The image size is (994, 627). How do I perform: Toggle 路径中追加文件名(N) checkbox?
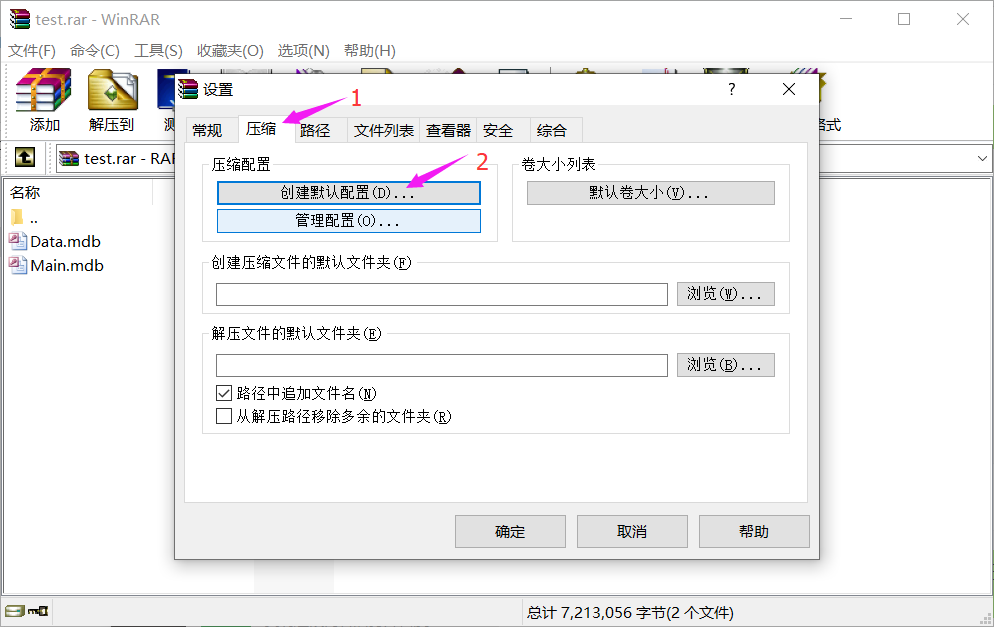pos(224,393)
